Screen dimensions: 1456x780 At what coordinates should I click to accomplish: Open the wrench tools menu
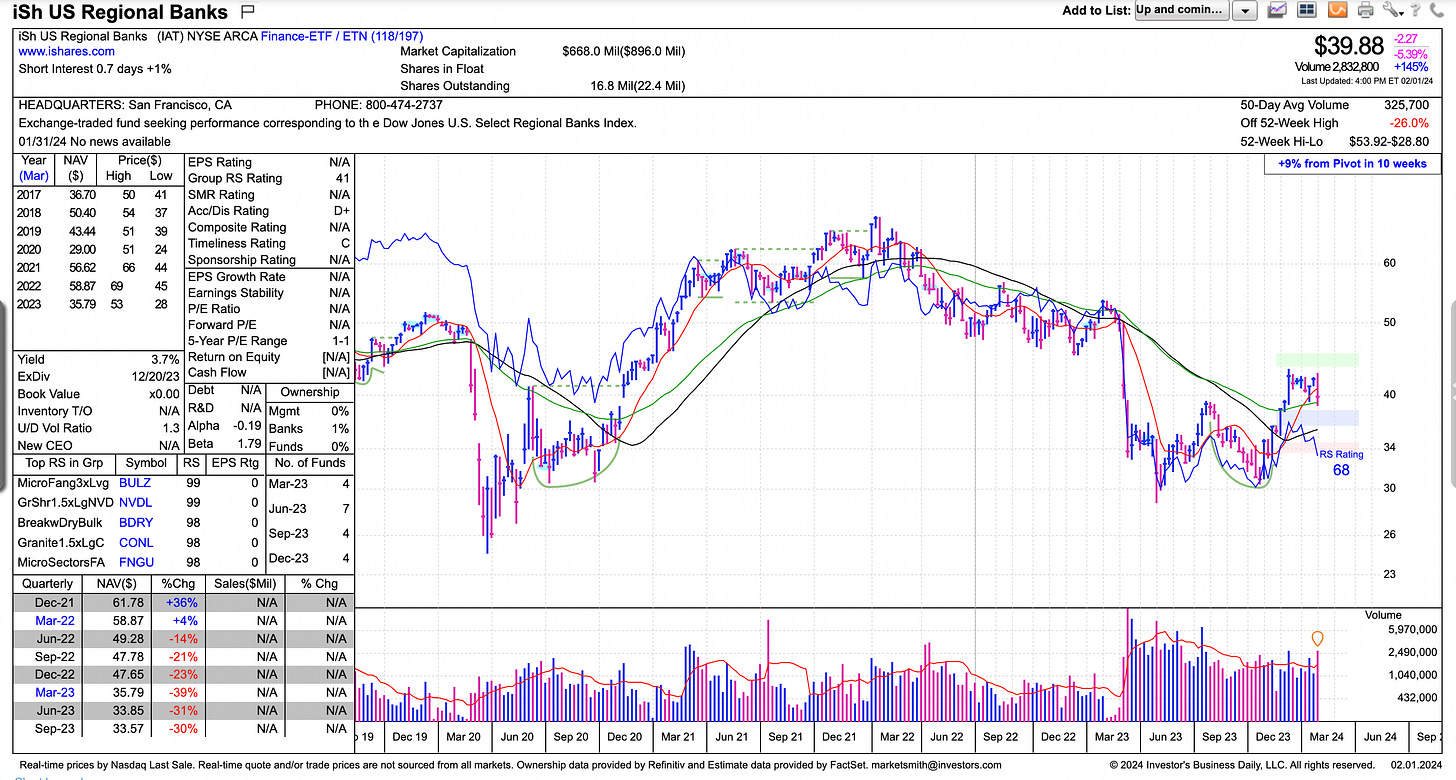pos(1393,10)
